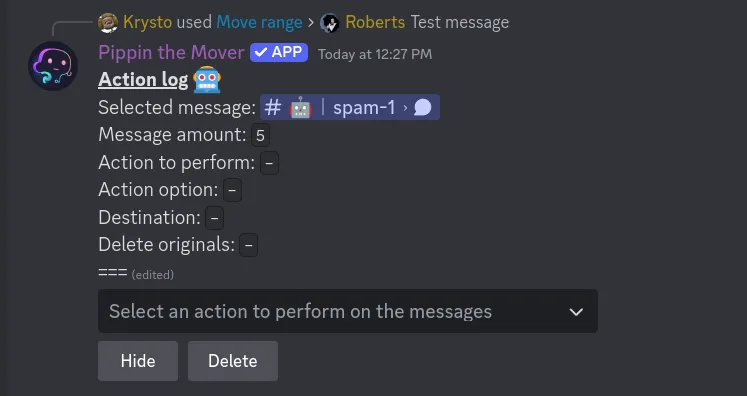Jump to spam-1 channel message link

click(x=350, y=108)
